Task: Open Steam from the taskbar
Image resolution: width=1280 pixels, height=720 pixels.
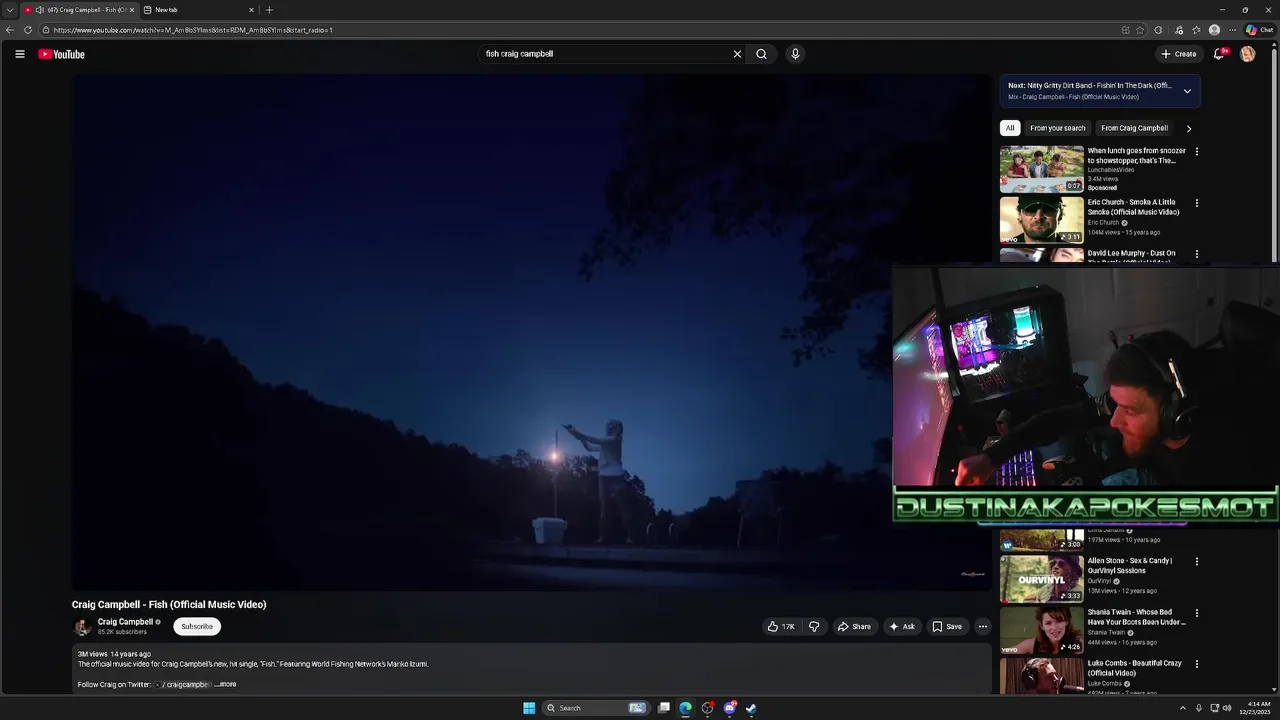Action: click(751, 708)
